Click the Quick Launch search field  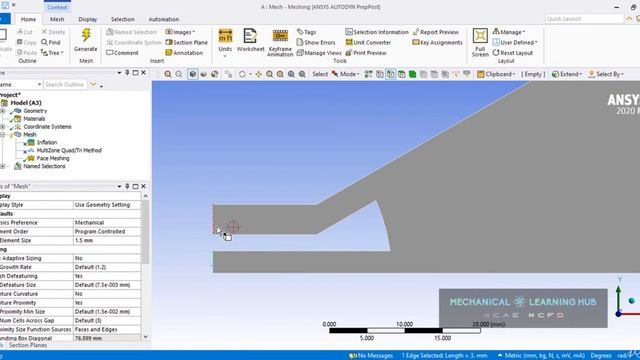coord(584,19)
